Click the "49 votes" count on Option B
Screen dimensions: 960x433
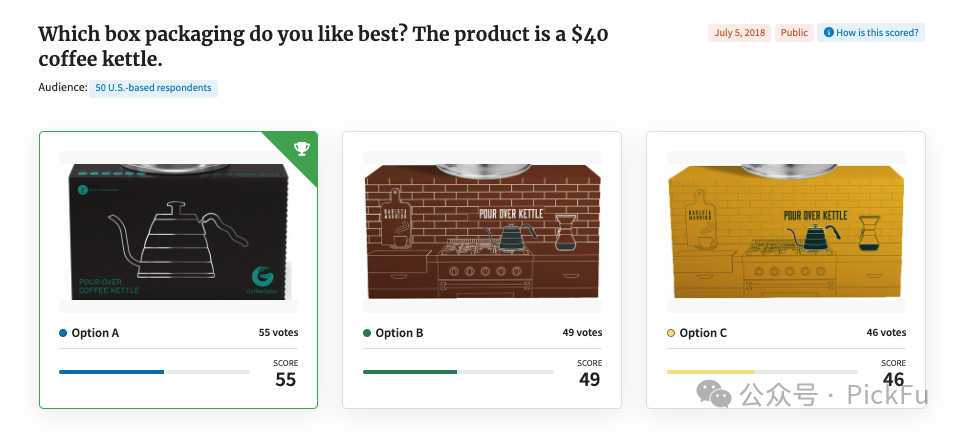coord(582,333)
